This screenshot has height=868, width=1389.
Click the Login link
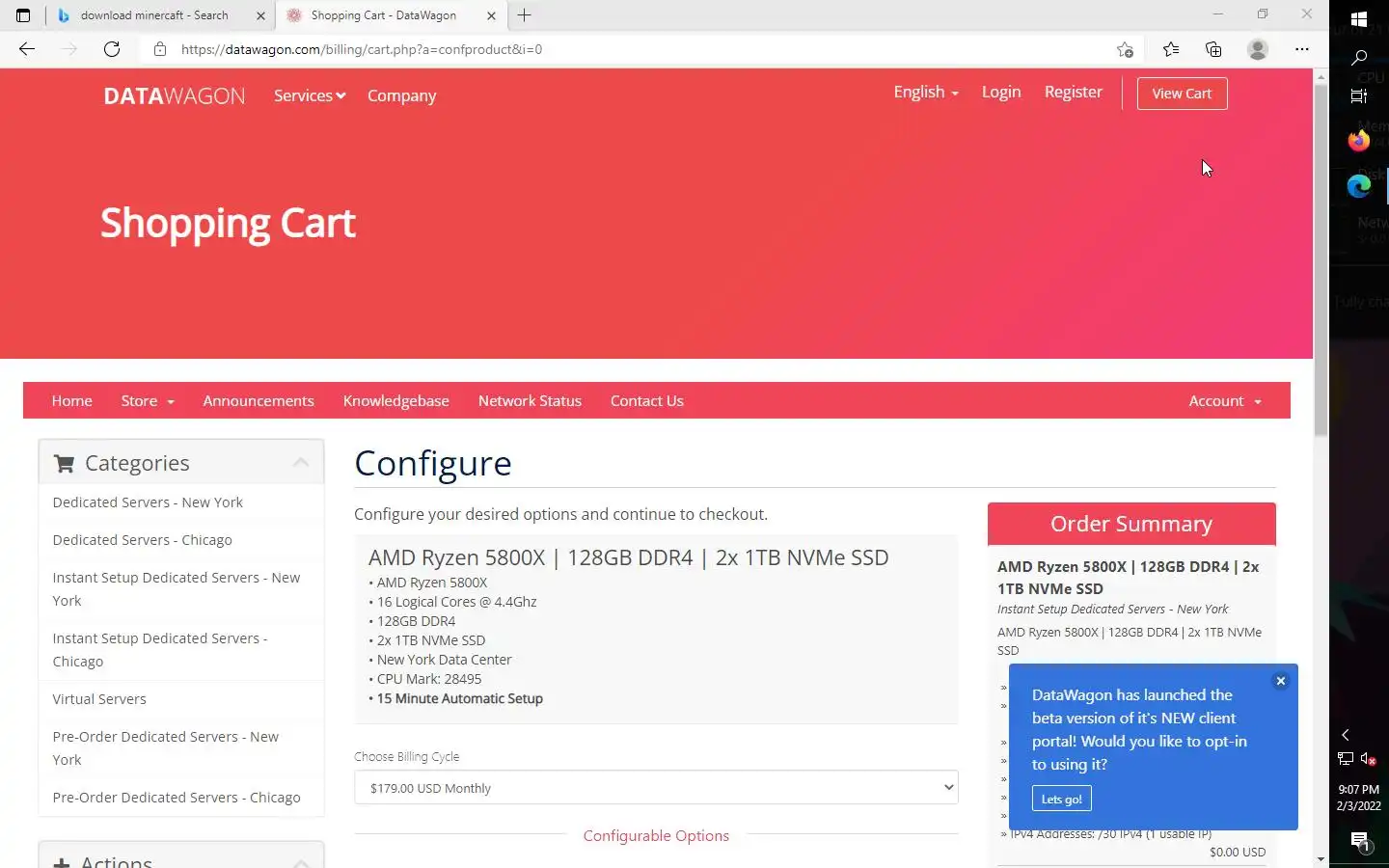1001,92
